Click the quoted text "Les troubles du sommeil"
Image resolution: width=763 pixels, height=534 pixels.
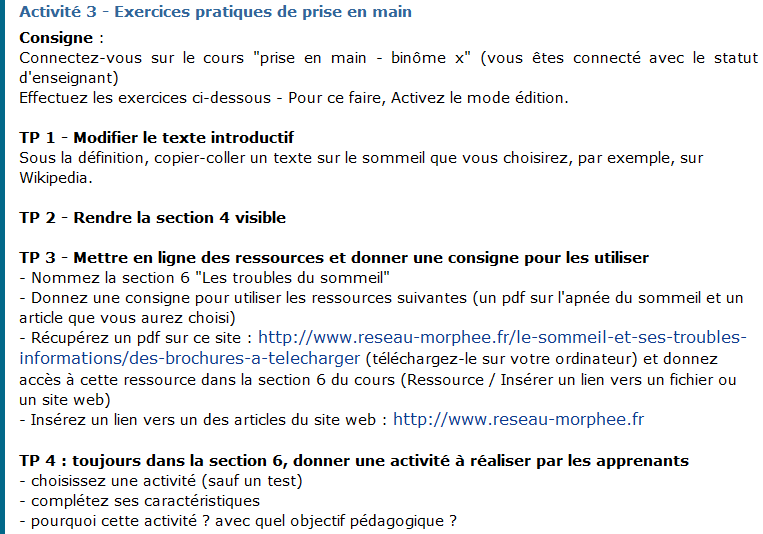(292, 277)
